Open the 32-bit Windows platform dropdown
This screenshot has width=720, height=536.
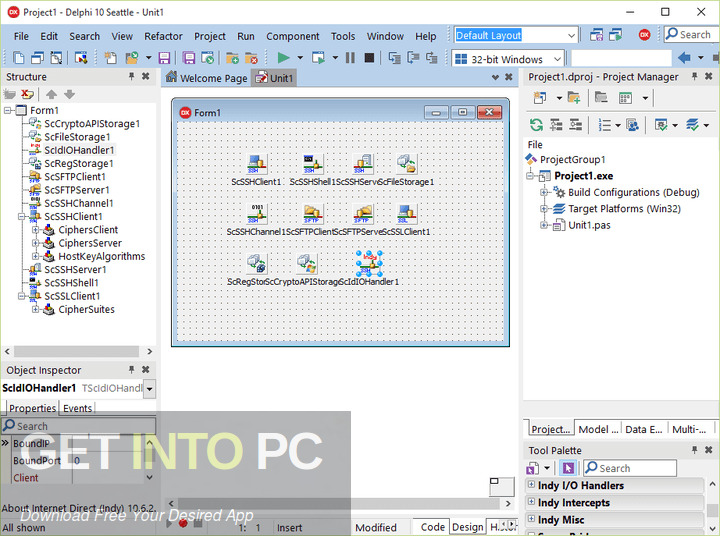(x=557, y=59)
